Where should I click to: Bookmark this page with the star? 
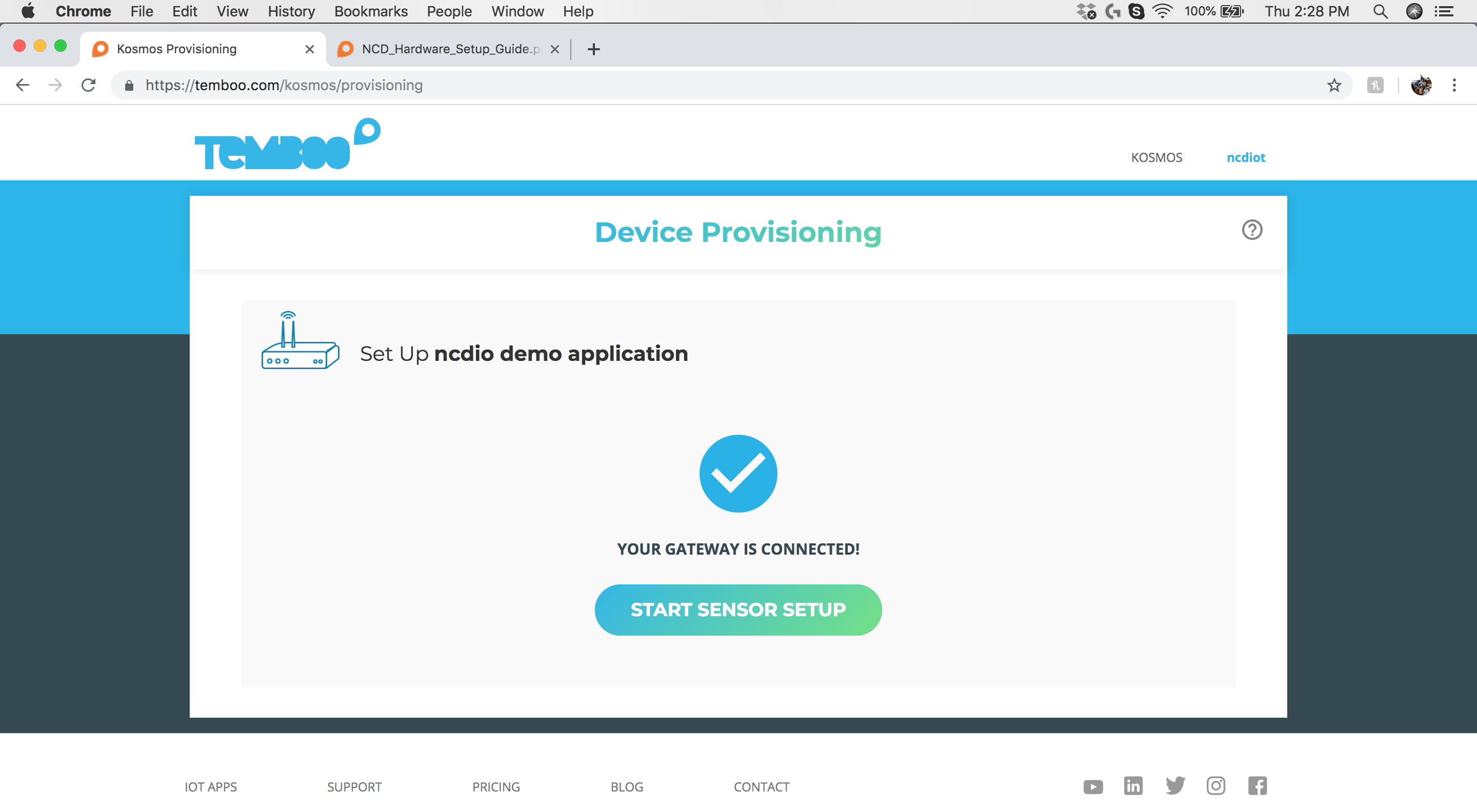coord(1334,85)
